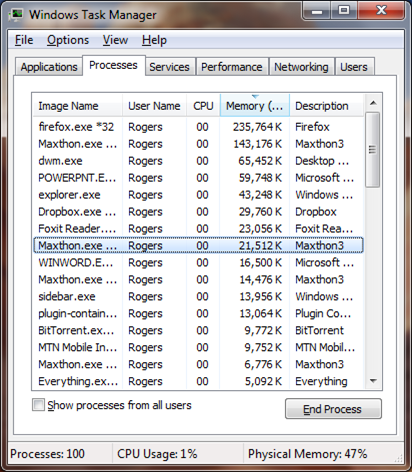Sort by Memory column header
This screenshot has width=412, height=472.
point(255,106)
